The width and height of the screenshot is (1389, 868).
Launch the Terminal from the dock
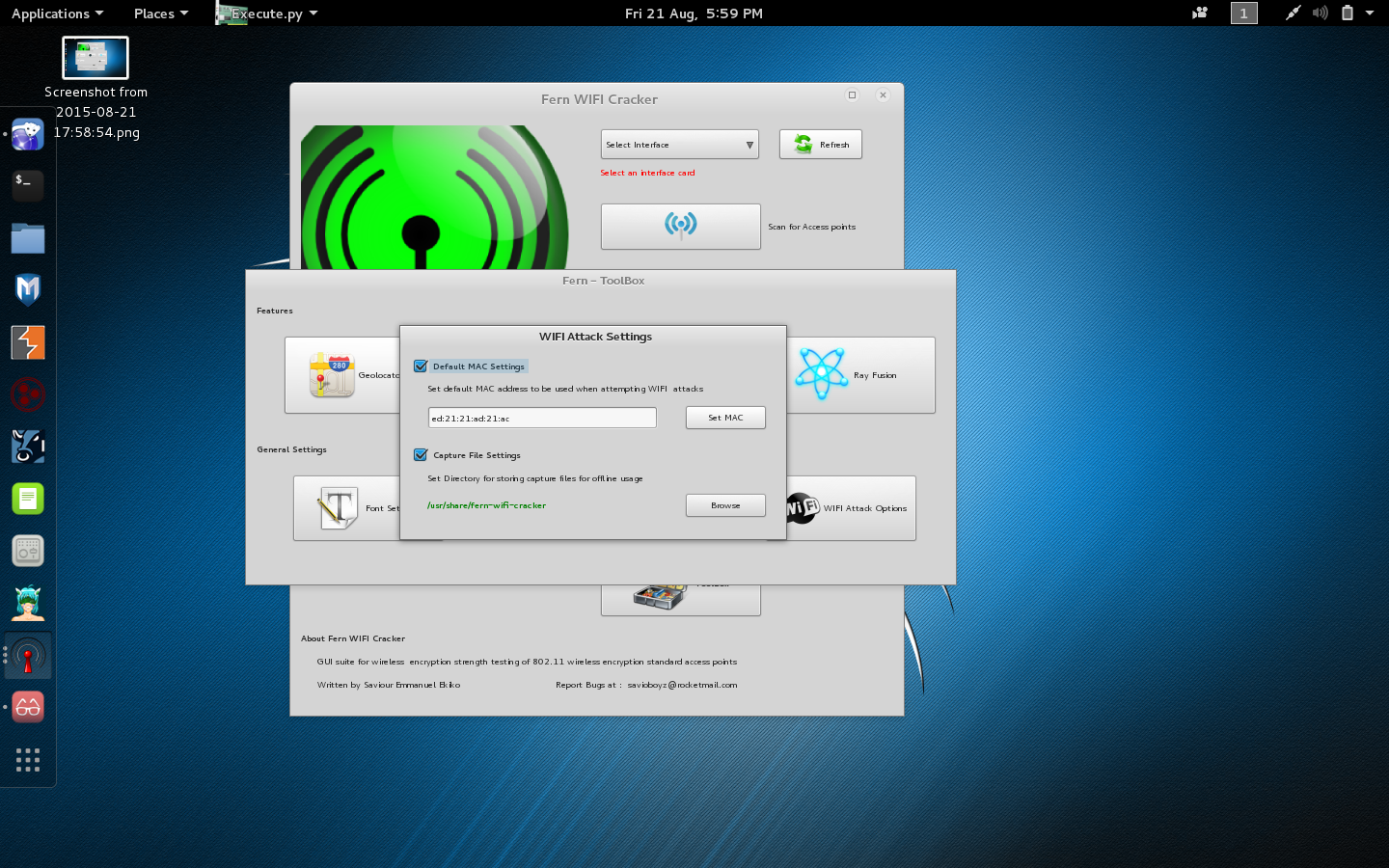27,185
